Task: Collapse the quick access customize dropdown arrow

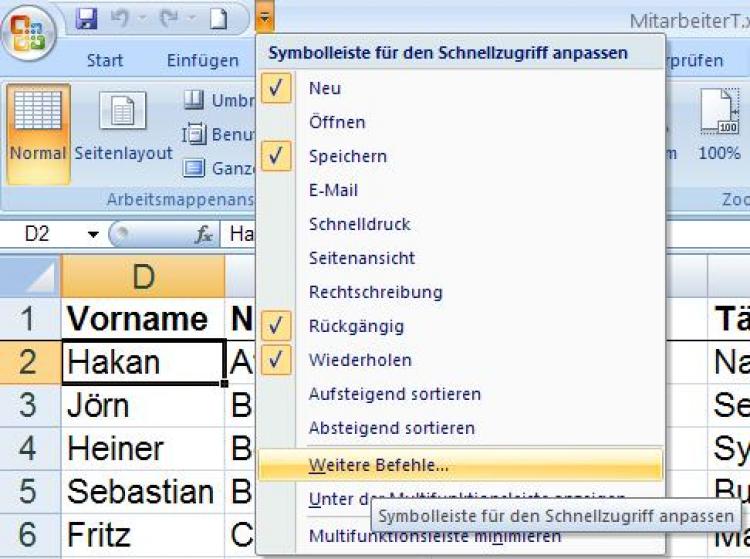Action: pyautogui.click(x=263, y=18)
